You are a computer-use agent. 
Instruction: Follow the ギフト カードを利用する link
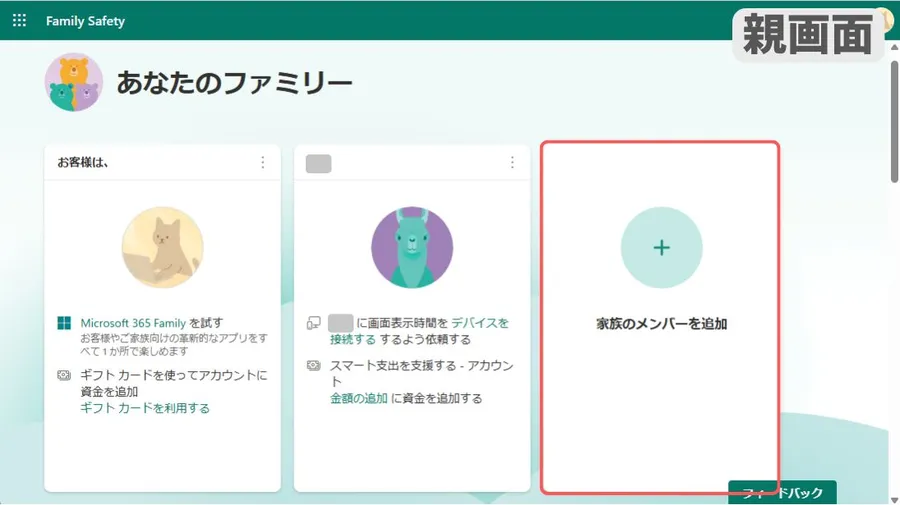point(144,408)
